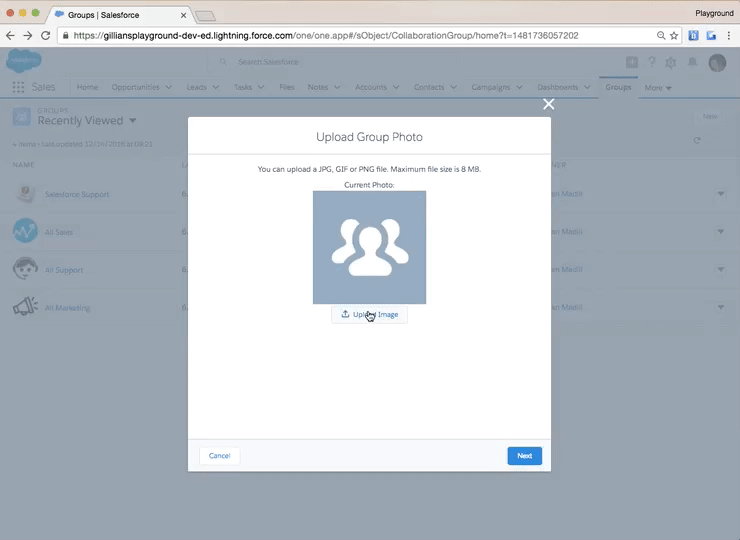Open the Files tab

coord(286,87)
